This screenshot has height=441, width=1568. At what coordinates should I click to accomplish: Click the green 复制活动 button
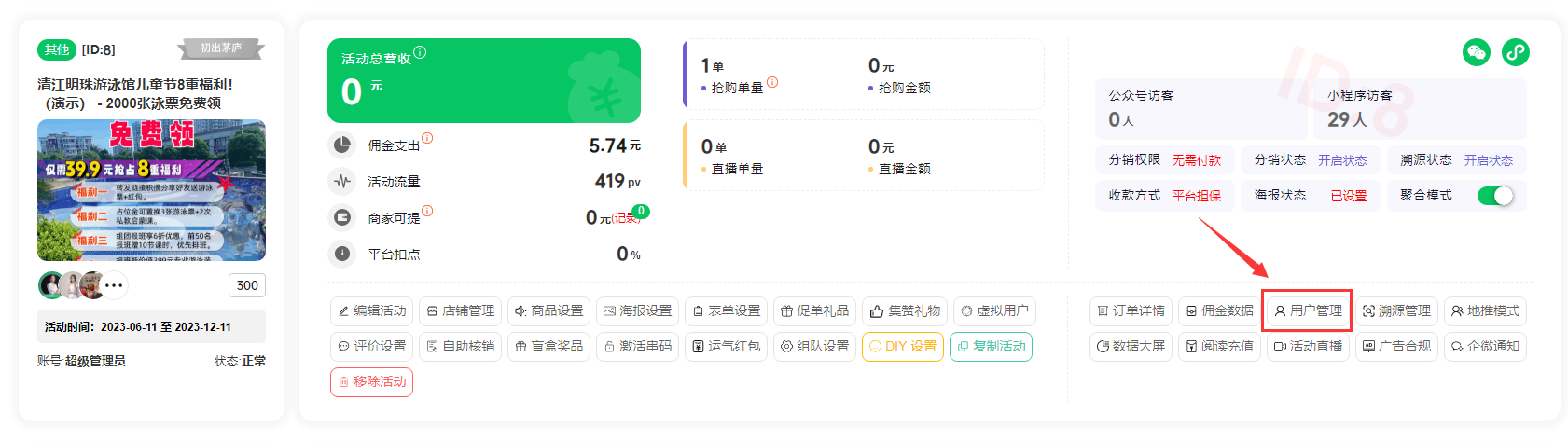pyautogui.click(x=991, y=346)
